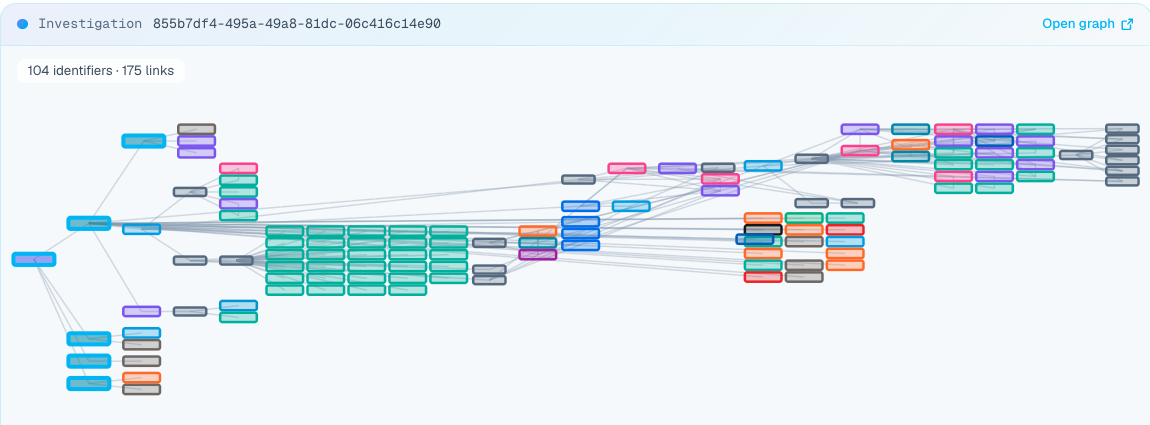Select the magenta node below the central teal node

[538, 255]
